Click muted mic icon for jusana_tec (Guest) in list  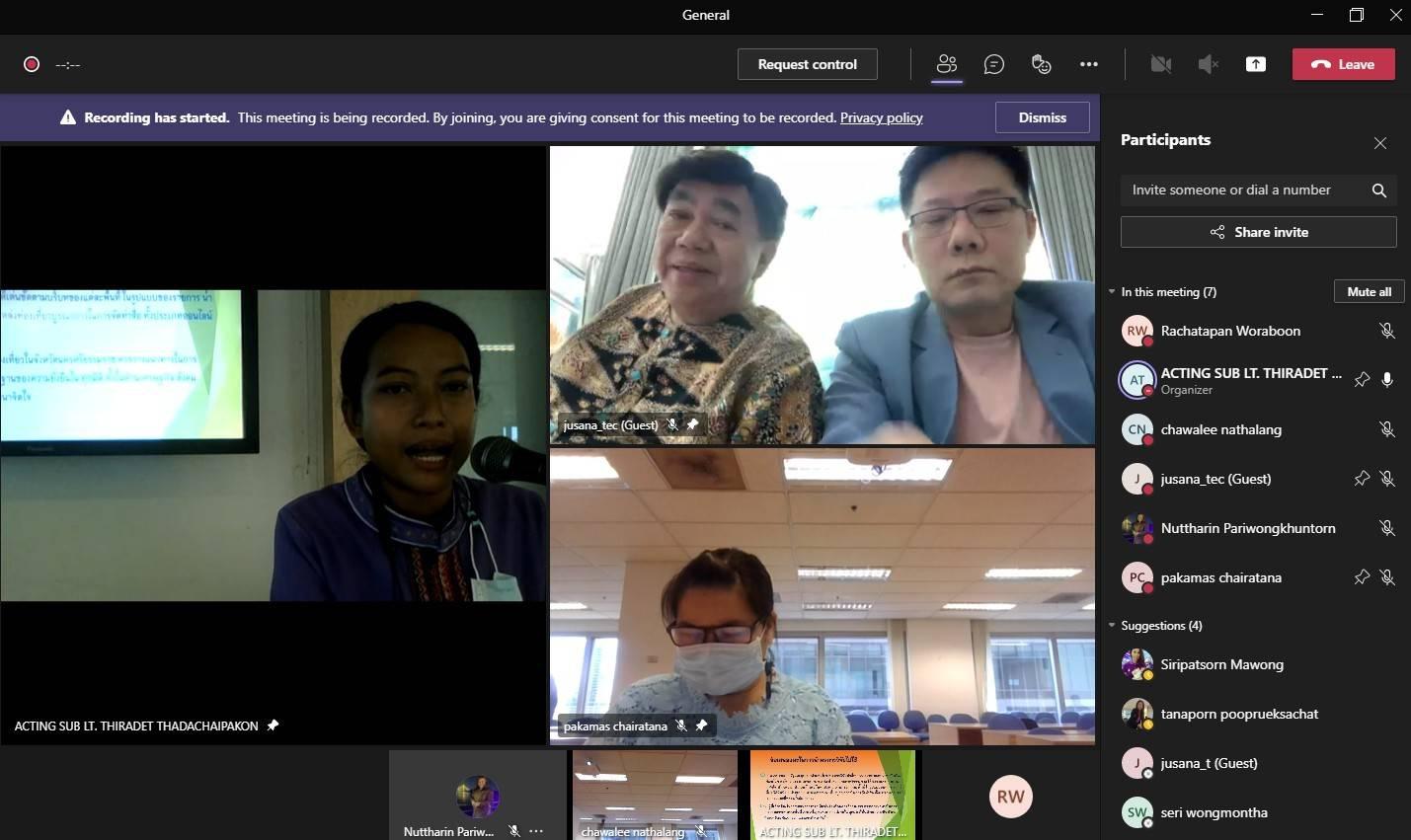coord(1387,479)
